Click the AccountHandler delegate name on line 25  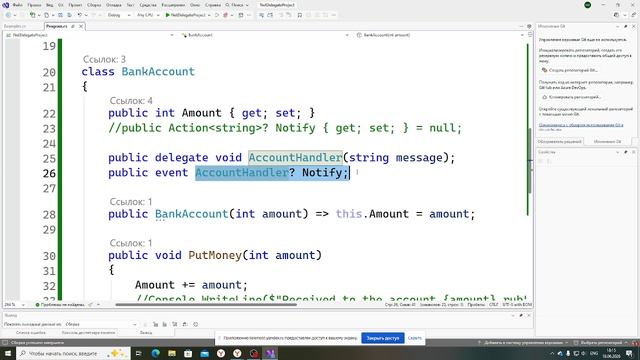pos(295,158)
